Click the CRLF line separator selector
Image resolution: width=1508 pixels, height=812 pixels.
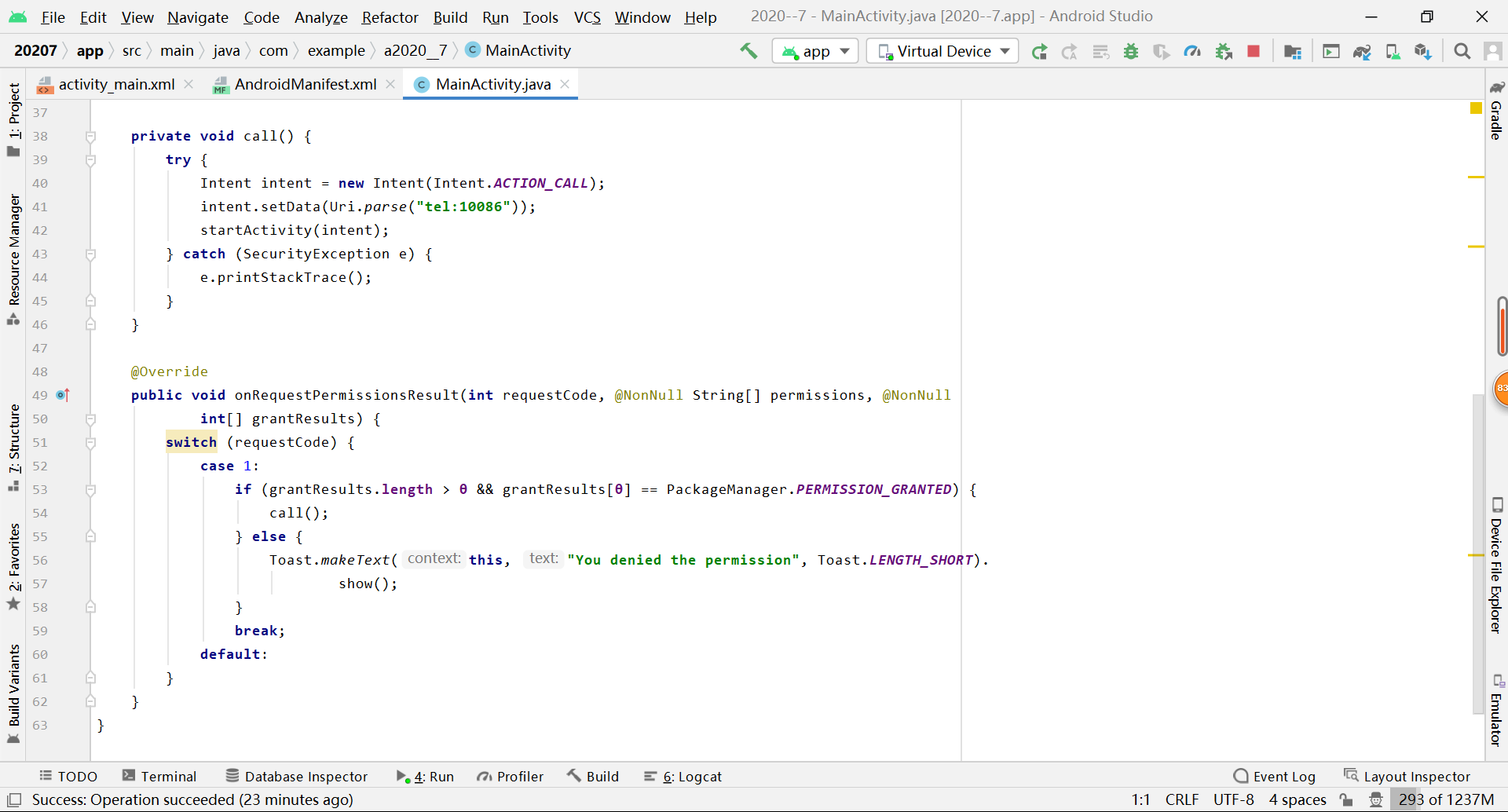pyautogui.click(x=1181, y=799)
